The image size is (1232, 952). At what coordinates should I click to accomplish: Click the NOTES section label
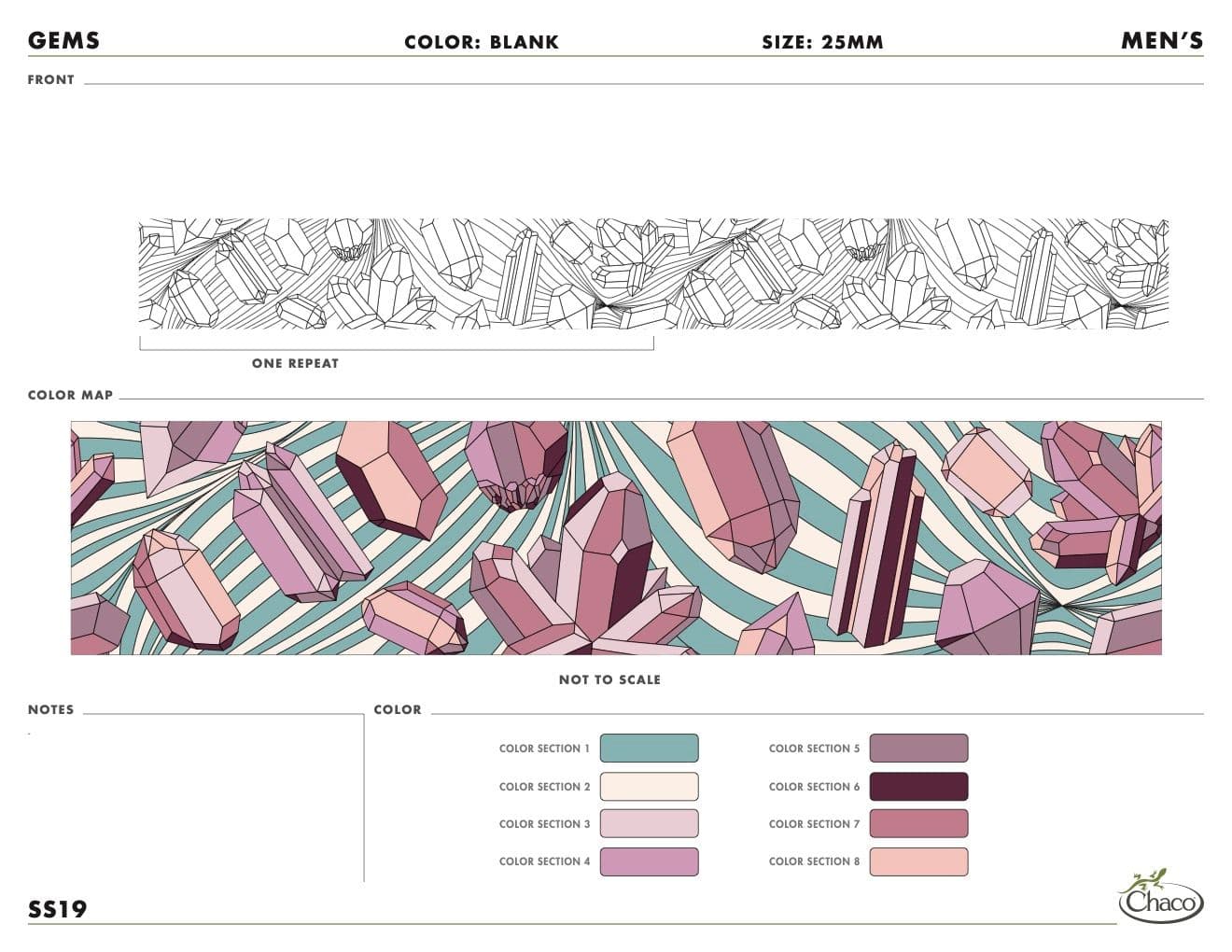(50, 709)
